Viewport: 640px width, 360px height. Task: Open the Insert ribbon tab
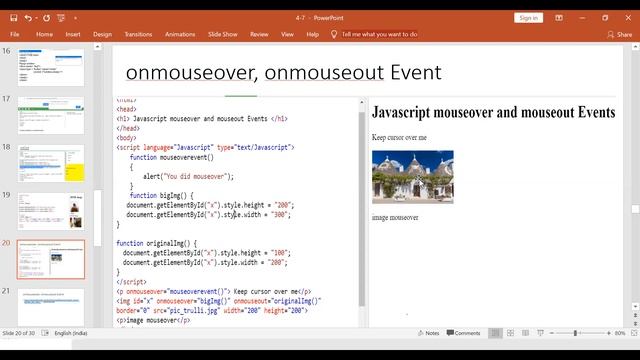click(x=73, y=34)
